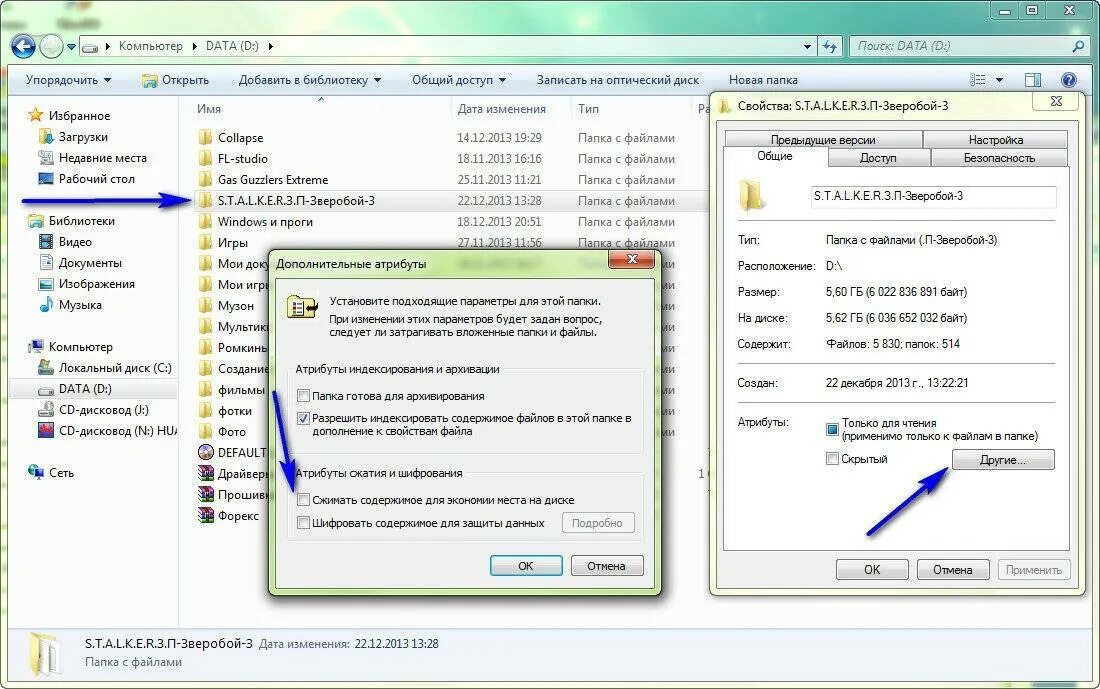Open the view options dropdown arrow
The image size is (1100, 689).
pos(999,80)
